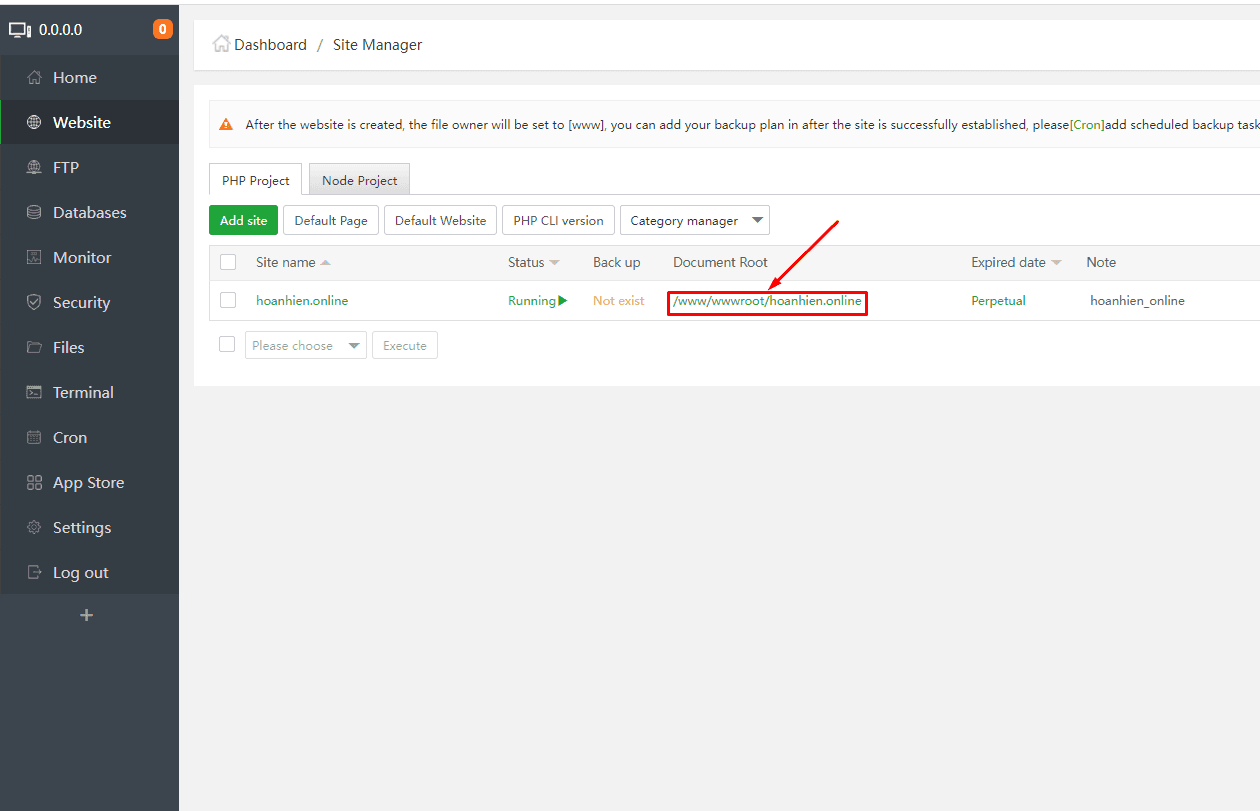Image resolution: width=1260 pixels, height=811 pixels.
Task: Sort by Expired date column arrow
Action: click(x=1056, y=263)
